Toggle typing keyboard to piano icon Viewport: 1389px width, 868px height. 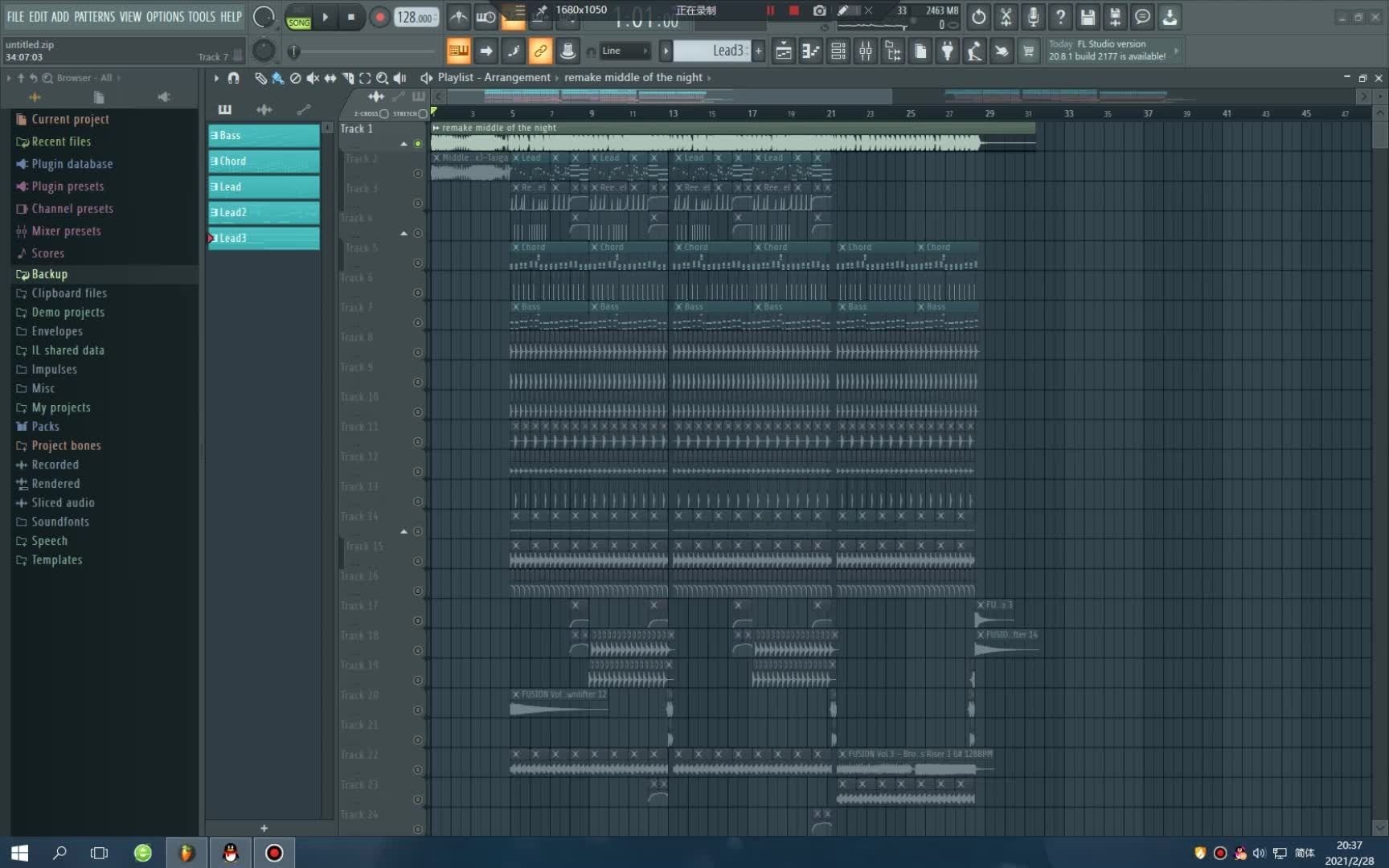coord(458,51)
